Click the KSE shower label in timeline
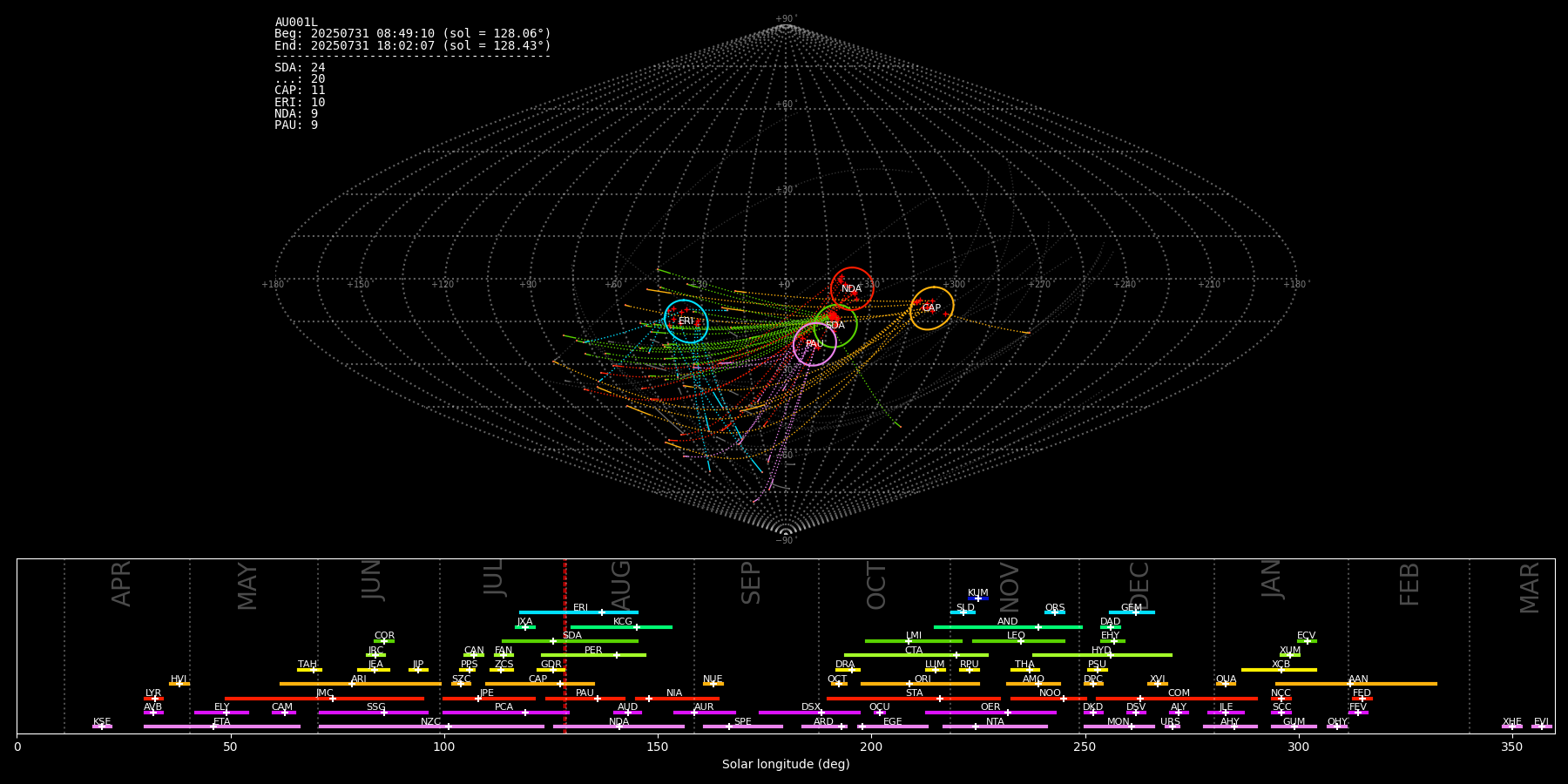The height and width of the screenshot is (784, 1568). pos(102,722)
